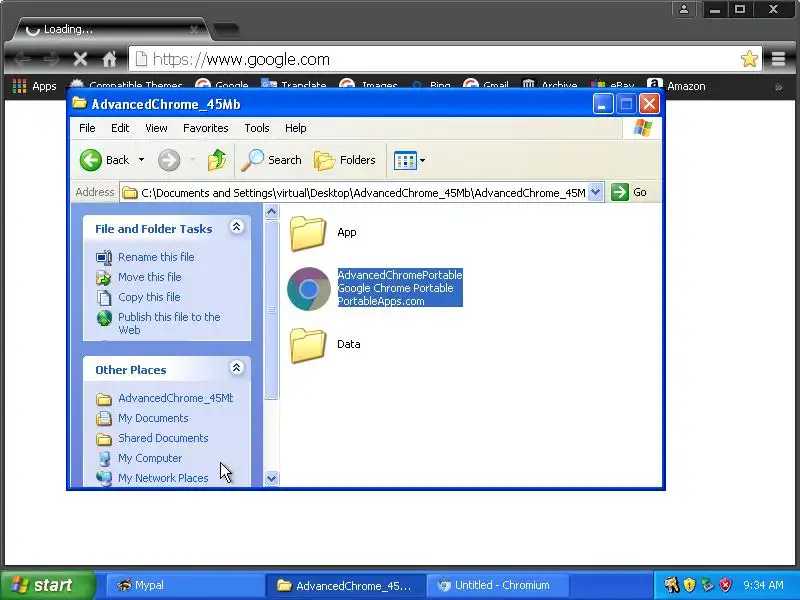The image size is (800, 600).
Task: Go up one folder level
Action: pyautogui.click(x=217, y=160)
